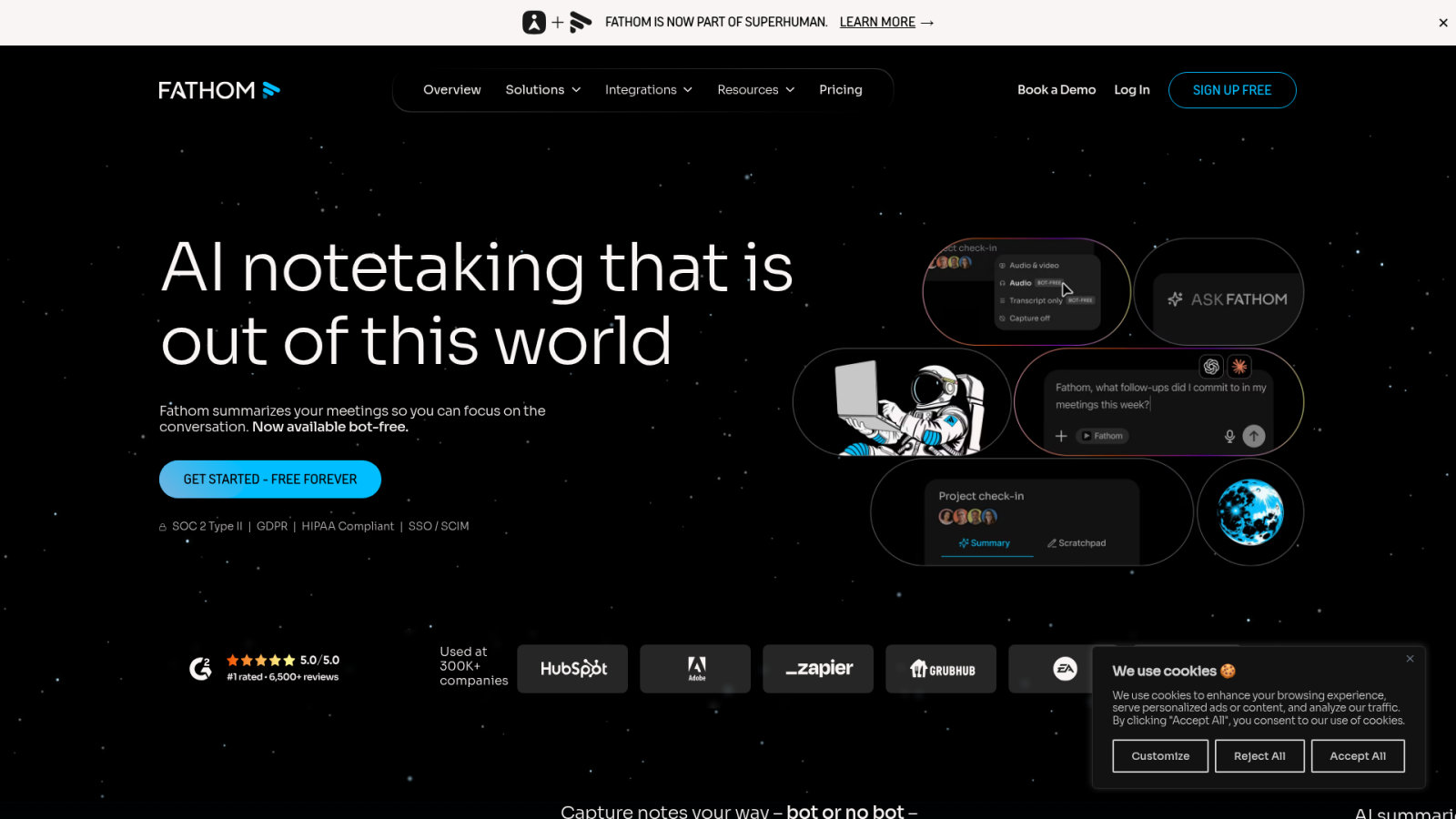Click the Fathom logo in the header
1456x819 pixels.
pos(219,90)
